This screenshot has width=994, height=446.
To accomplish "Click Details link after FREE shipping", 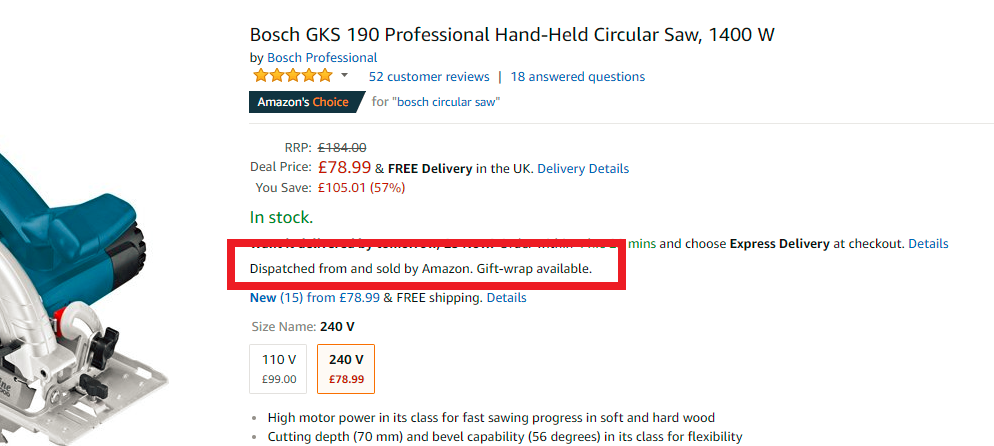I will (x=506, y=298).
